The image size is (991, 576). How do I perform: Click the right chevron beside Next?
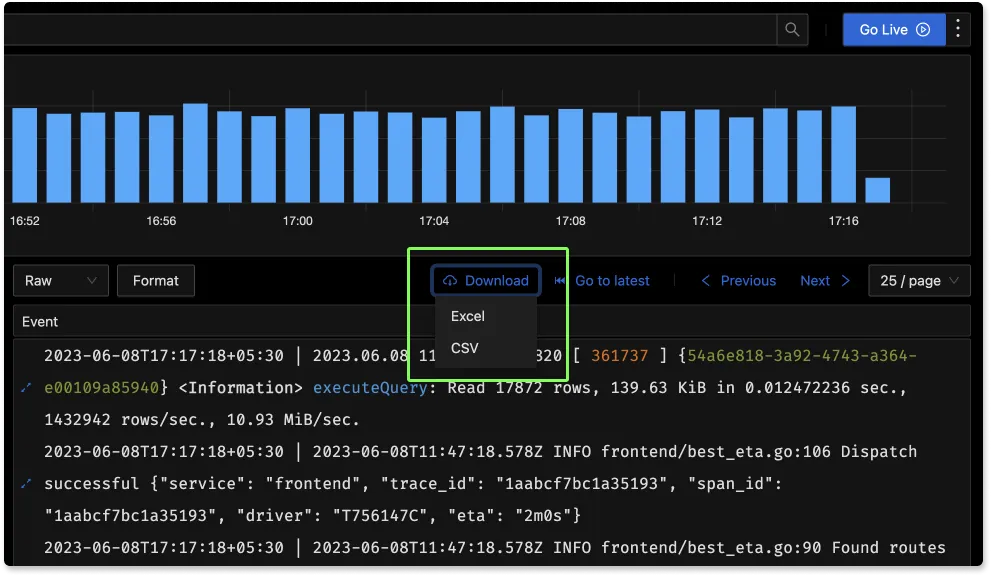846,281
